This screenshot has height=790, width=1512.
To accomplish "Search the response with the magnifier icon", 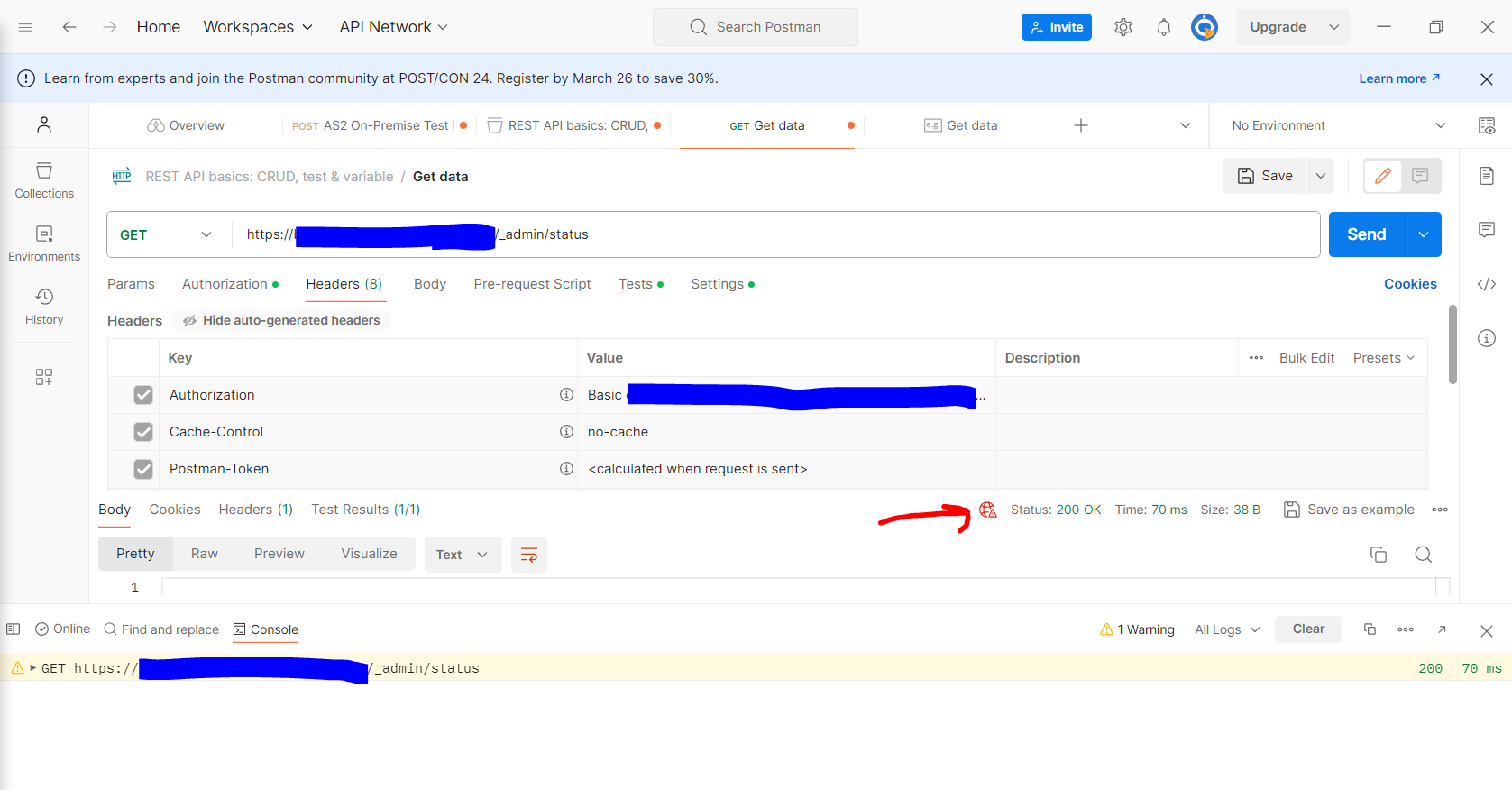I will pos(1423,555).
